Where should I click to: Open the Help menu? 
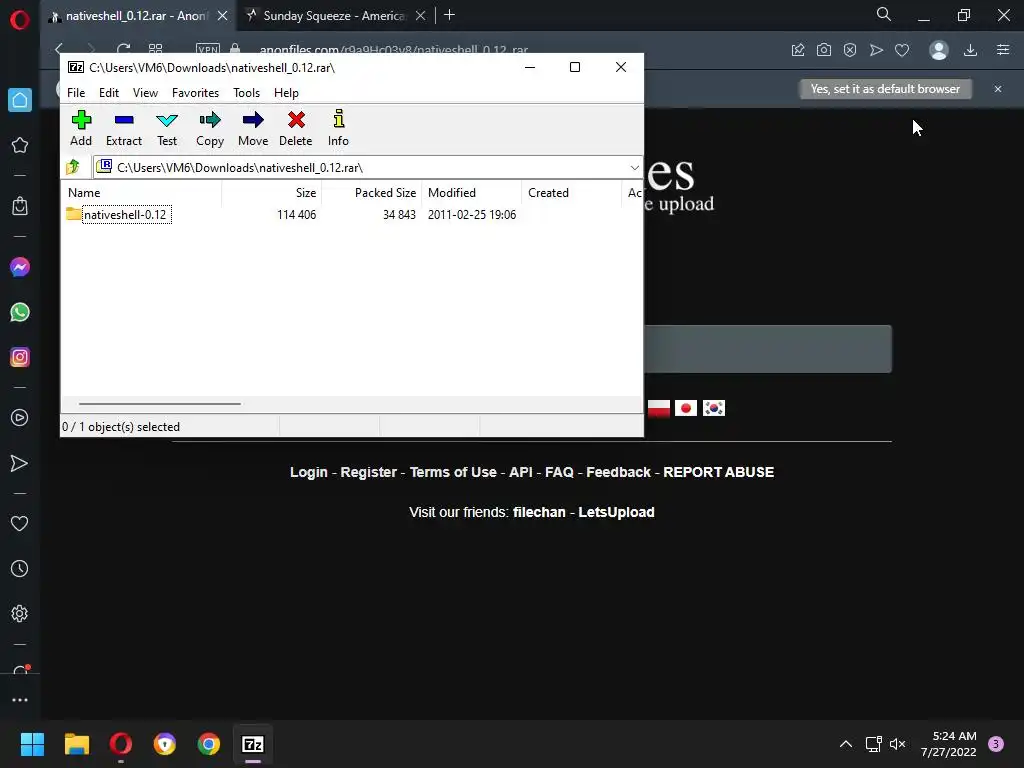click(286, 93)
